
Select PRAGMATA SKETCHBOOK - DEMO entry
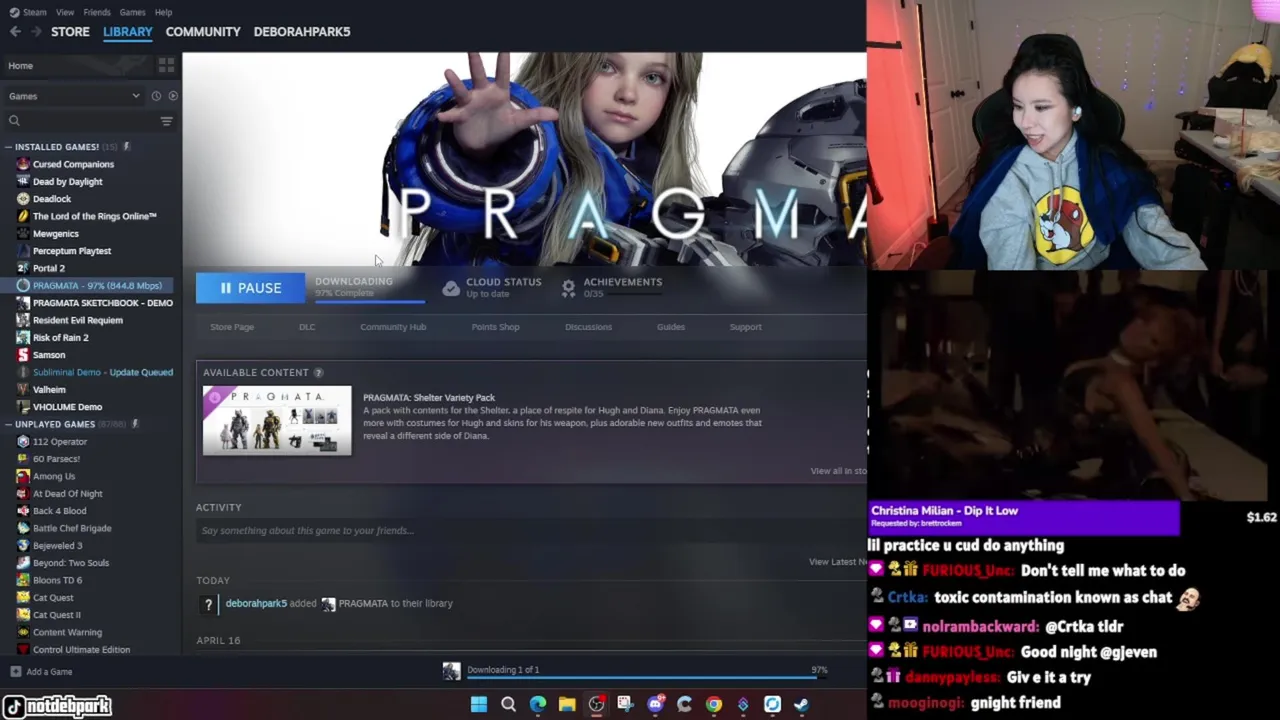coord(102,303)
